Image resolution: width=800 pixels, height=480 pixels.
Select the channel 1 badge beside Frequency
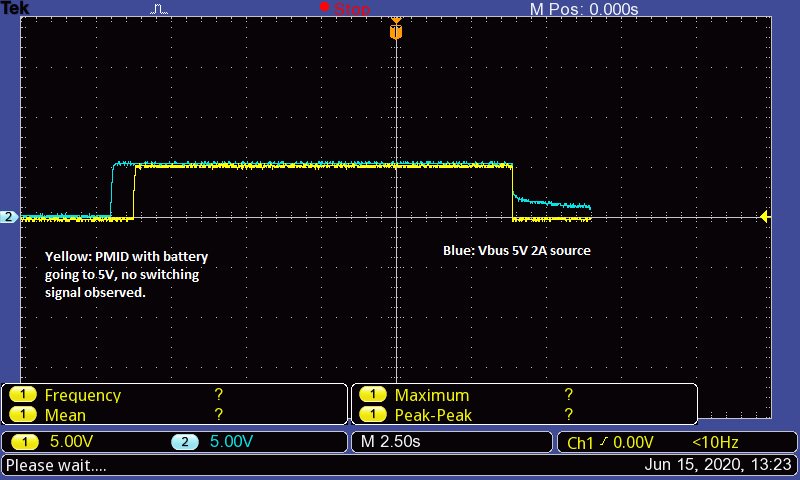[22, 395]
